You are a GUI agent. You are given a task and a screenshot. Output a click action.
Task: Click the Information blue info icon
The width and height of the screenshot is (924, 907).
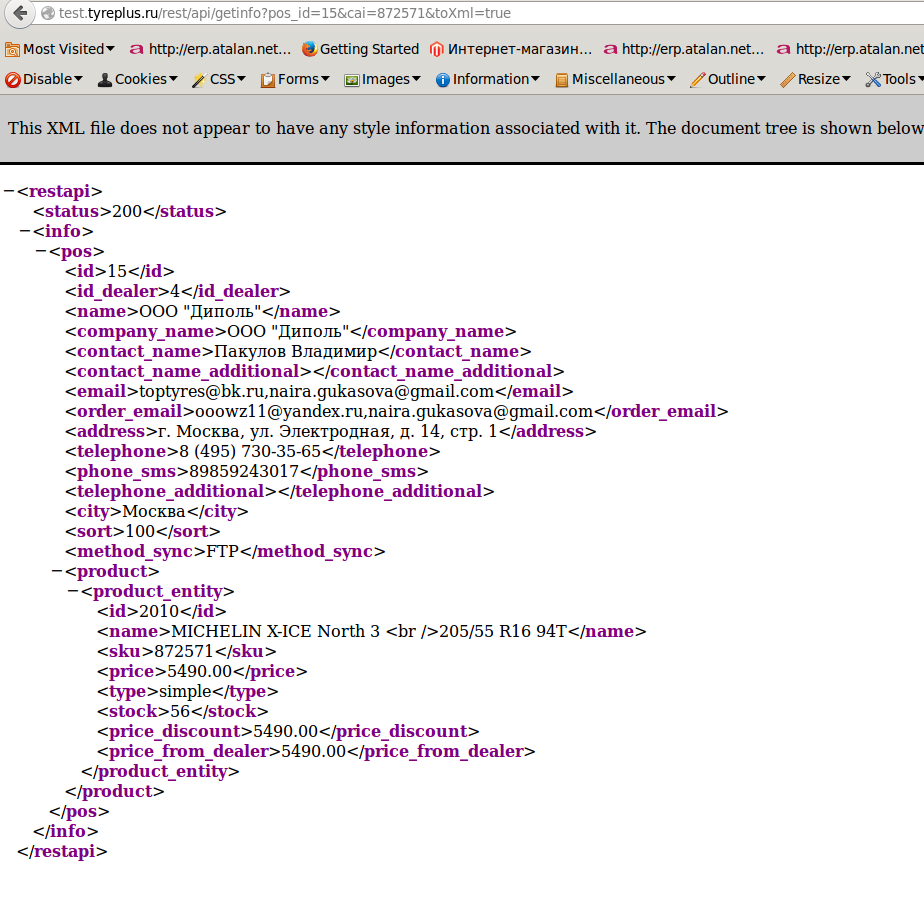tap(443, 80)
